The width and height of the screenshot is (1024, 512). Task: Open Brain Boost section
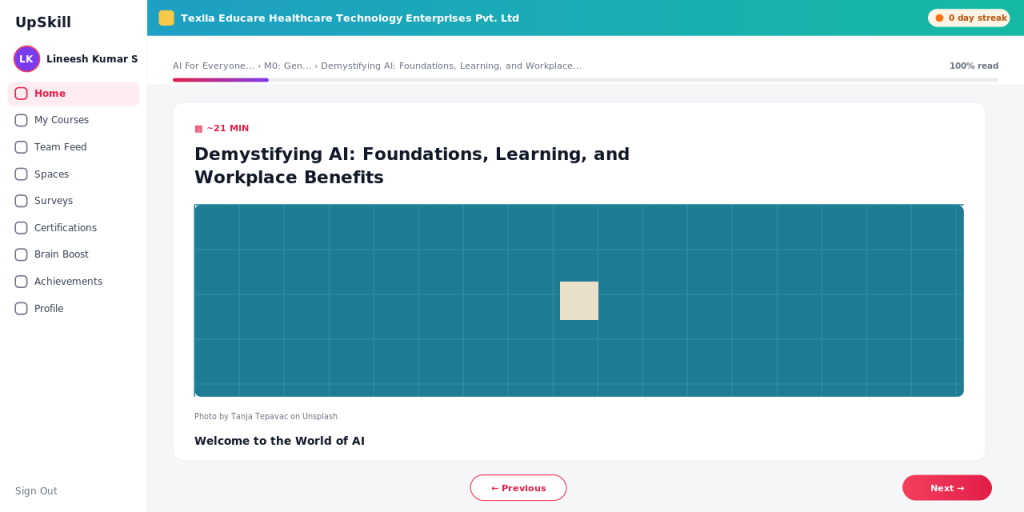(x=73, y=255)
